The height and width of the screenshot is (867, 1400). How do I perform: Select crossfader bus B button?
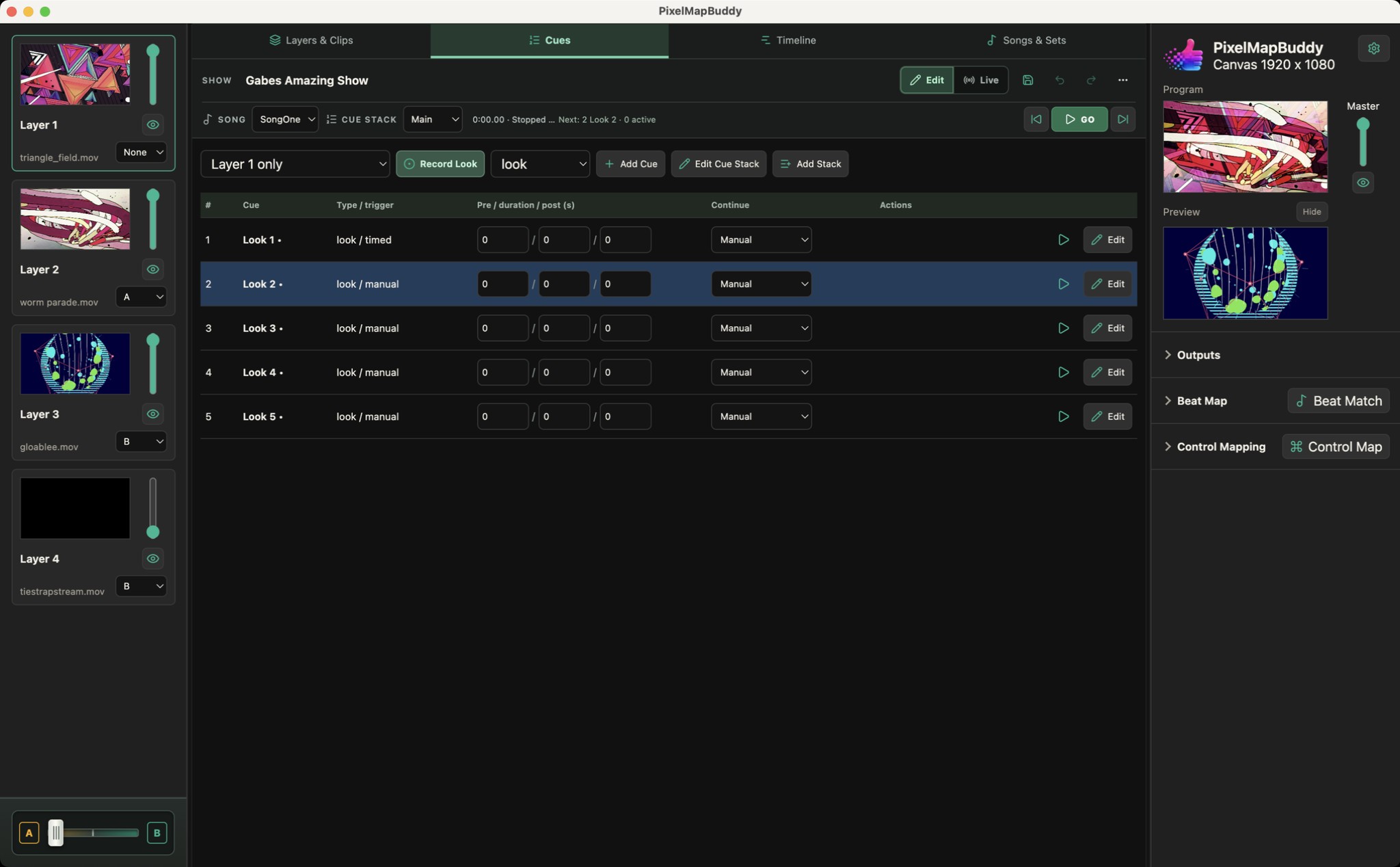point(157,833)
